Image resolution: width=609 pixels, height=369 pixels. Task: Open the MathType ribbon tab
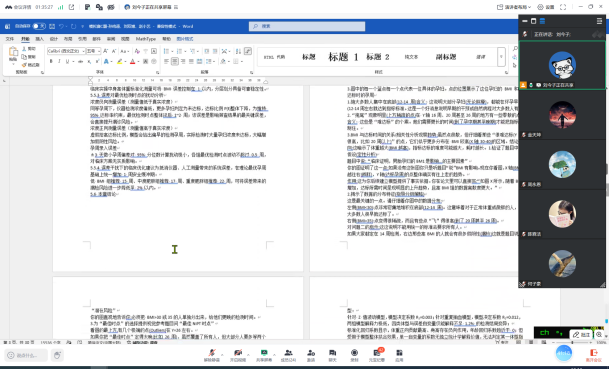point(146,39)
